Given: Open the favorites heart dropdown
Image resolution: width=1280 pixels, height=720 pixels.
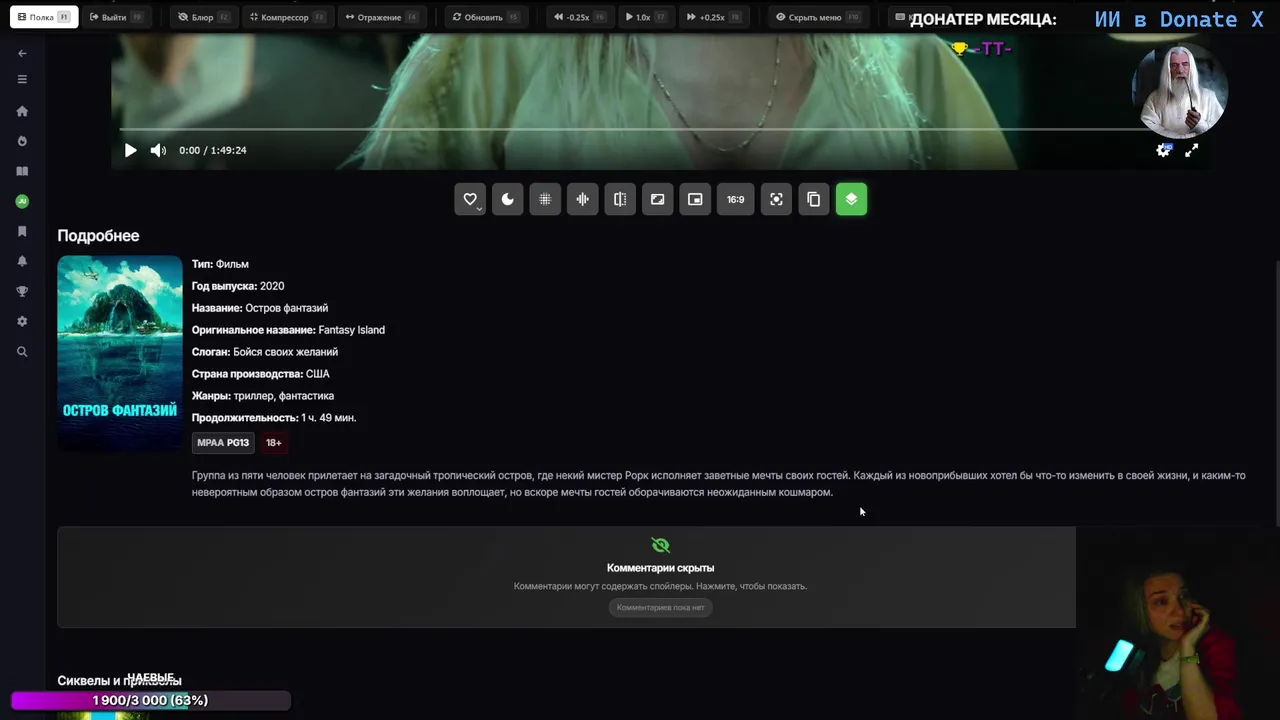Looking at the screenshot, I should point(470,199).
